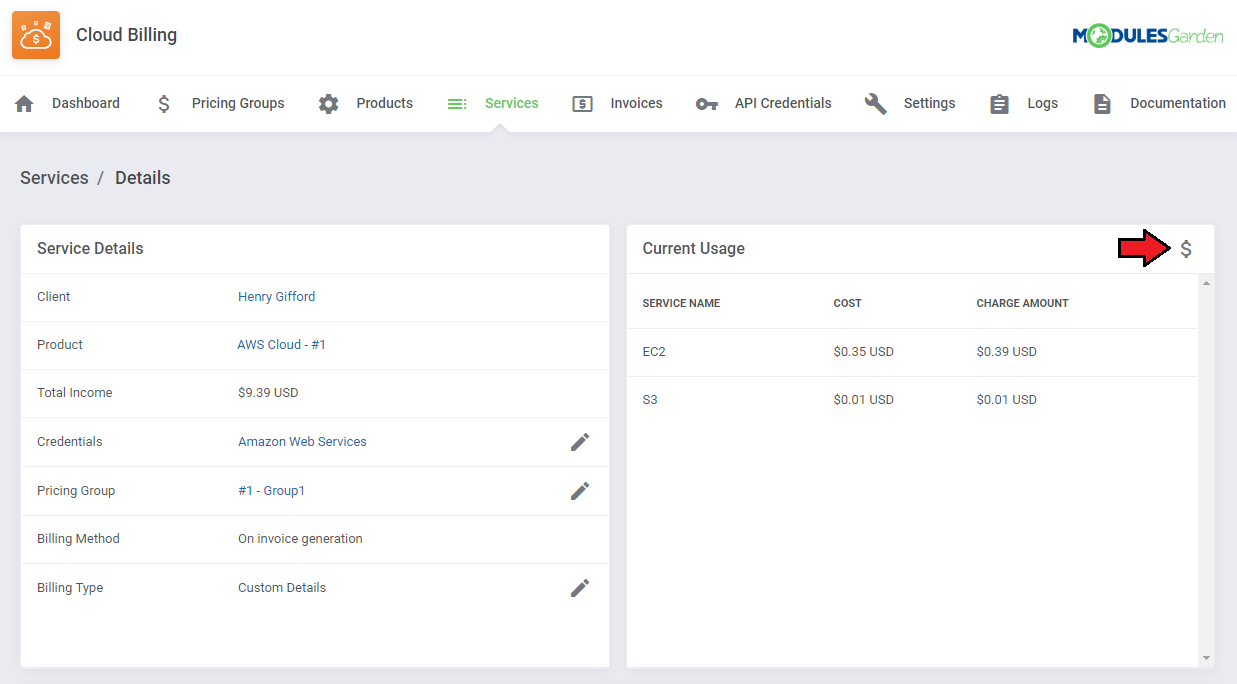Click the Products gear icon

328,104
